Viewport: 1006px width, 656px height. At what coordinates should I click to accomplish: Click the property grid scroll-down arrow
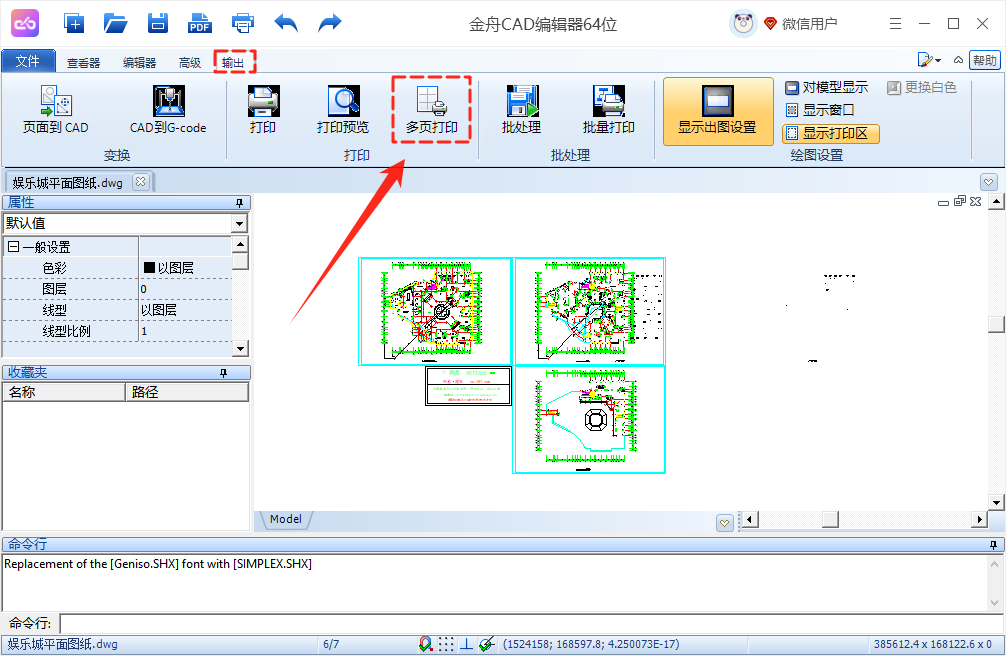tap(240, 349)
